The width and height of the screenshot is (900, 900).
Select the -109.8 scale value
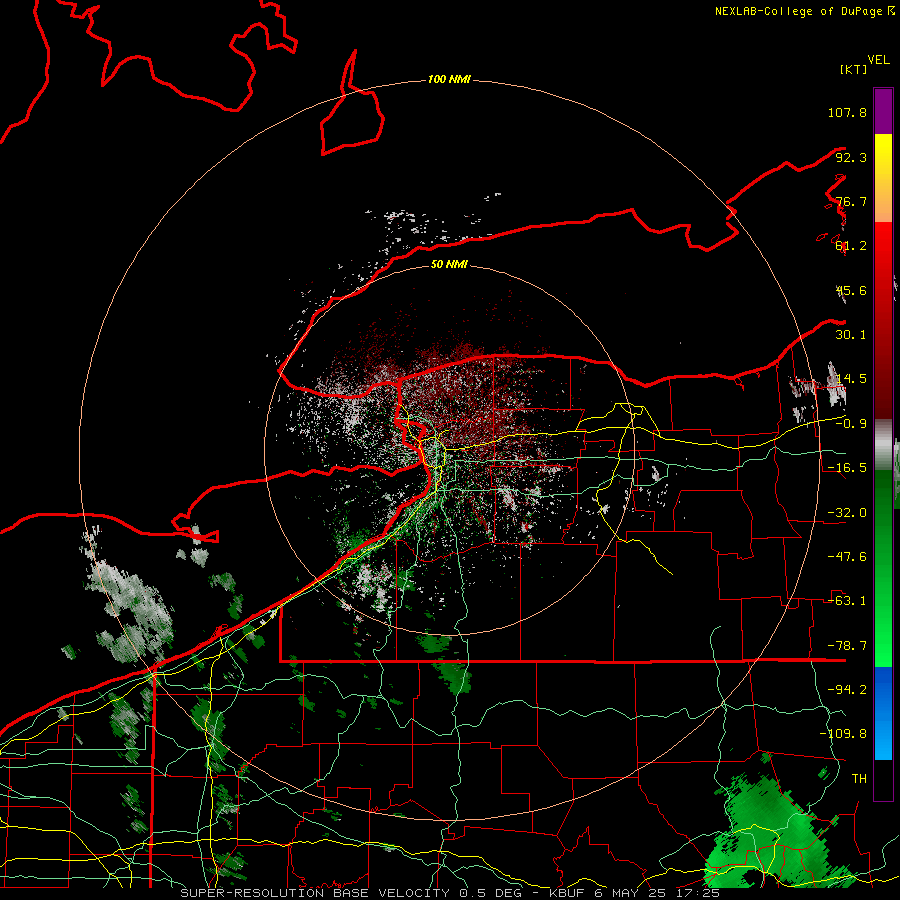843,734
